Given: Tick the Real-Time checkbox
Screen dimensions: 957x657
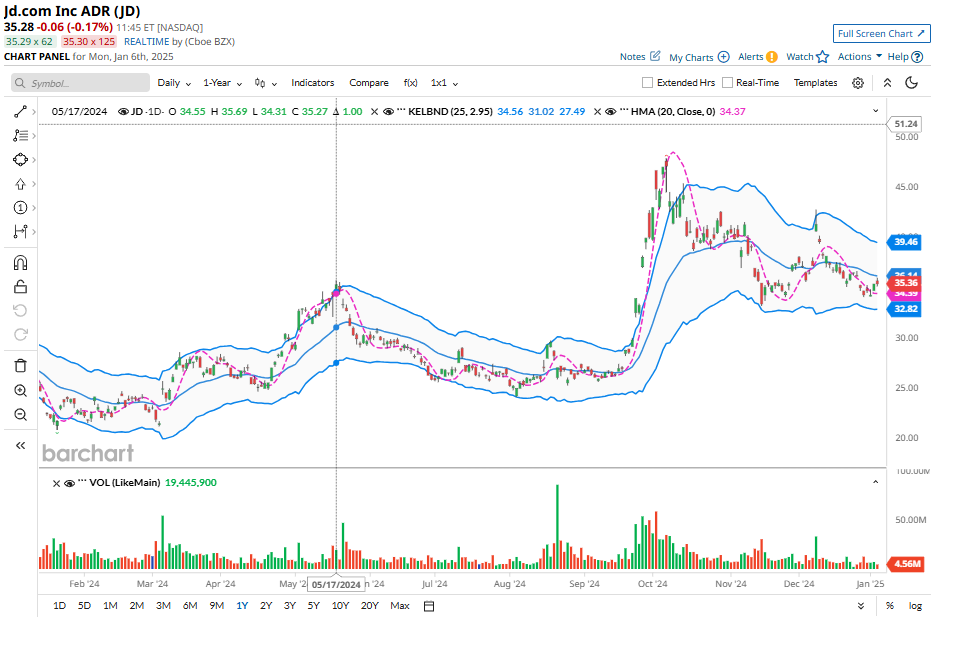Looking at the screenshot, I should pyautogui.click(x=728, y=83).
